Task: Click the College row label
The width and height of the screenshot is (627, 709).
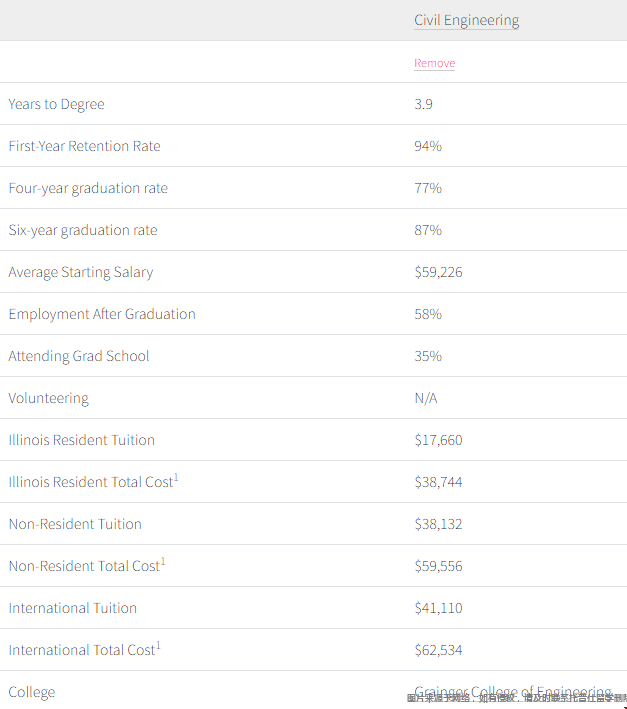Action: [32, 692]
